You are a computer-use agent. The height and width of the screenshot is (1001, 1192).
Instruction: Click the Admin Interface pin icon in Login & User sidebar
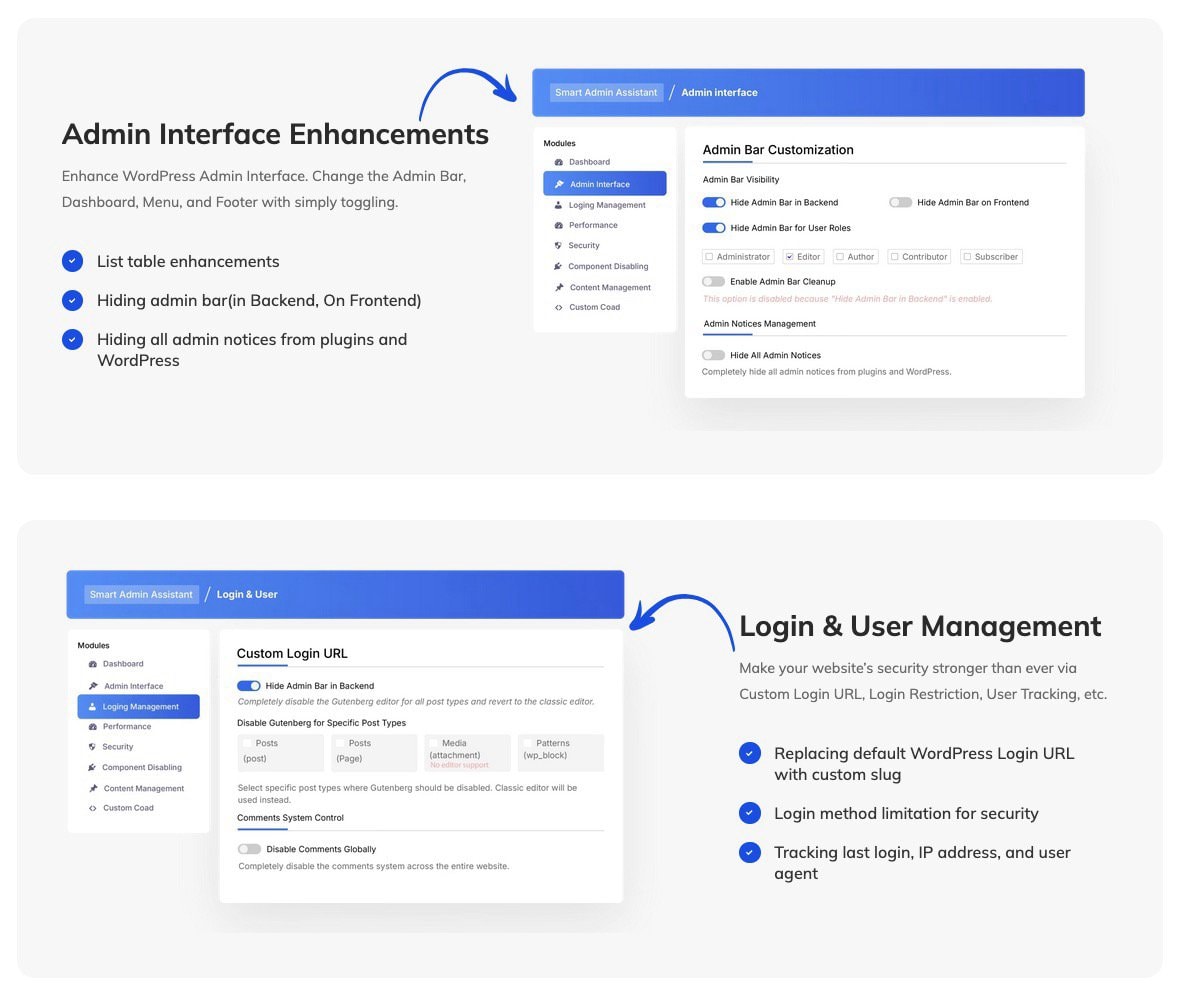(93, 686)
